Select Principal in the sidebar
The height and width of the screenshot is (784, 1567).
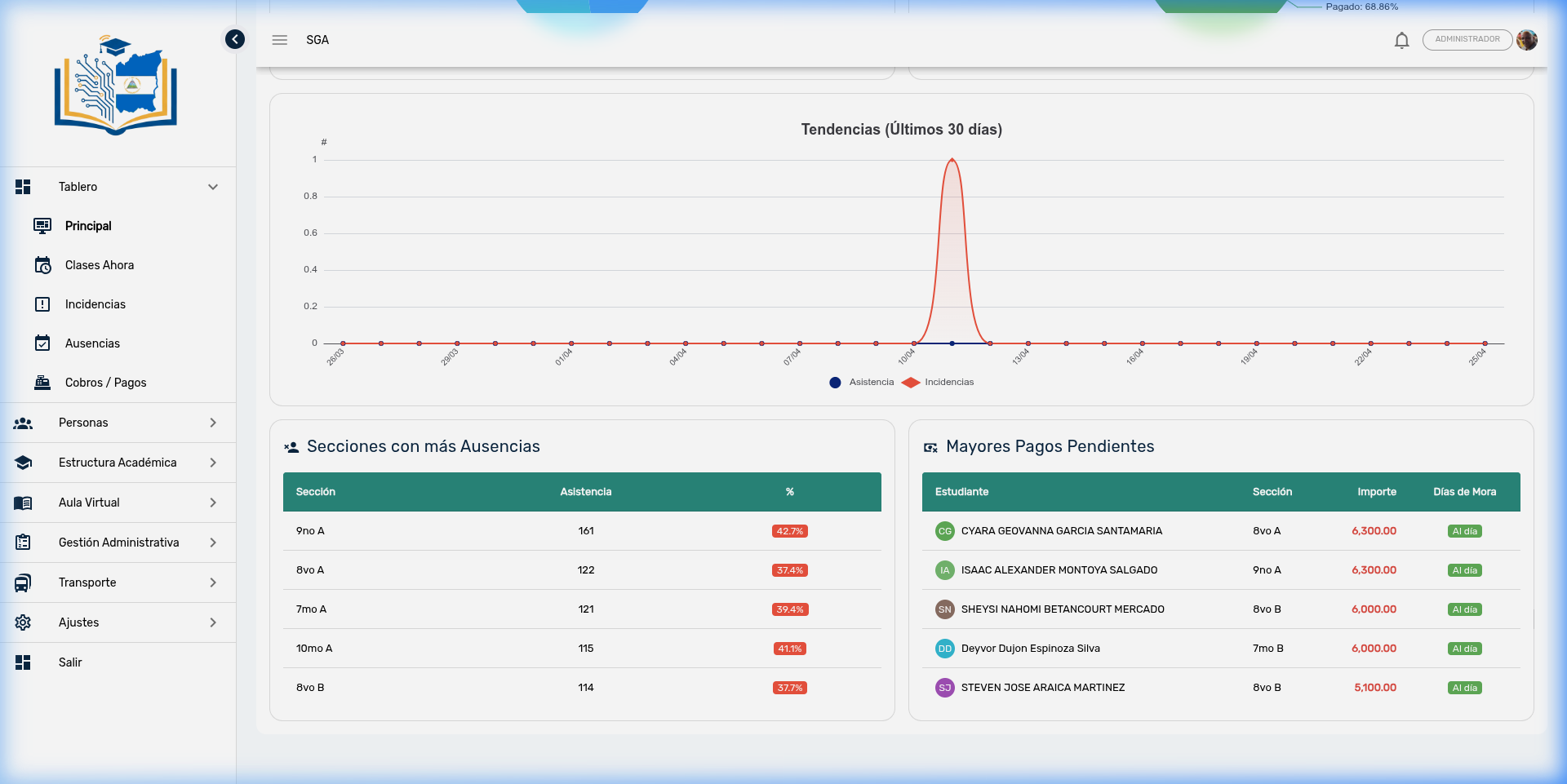click(x=88, y=226)
